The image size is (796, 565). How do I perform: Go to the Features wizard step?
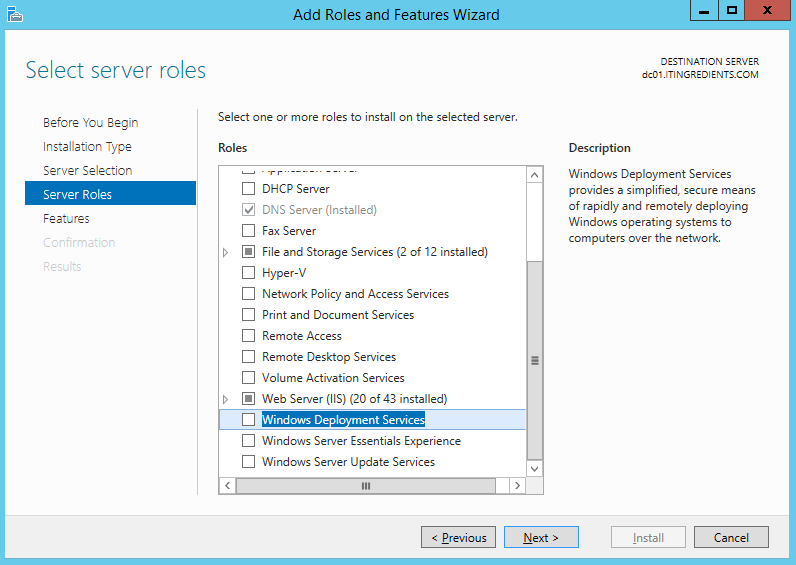point(66,219)
